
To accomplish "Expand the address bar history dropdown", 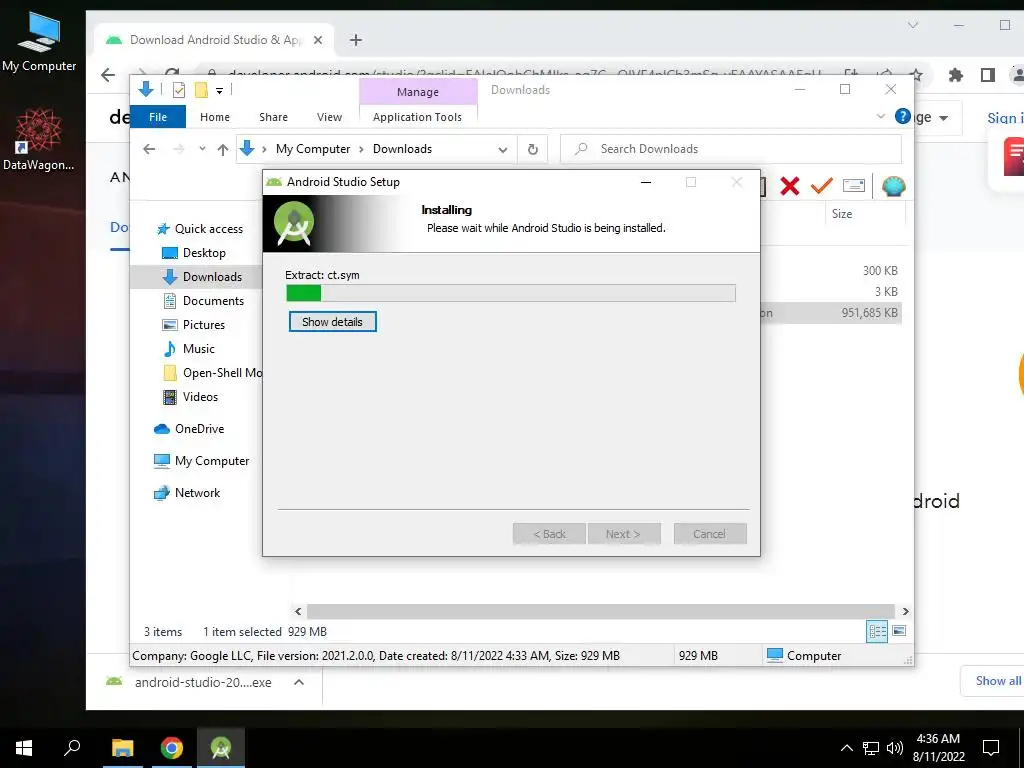I will click(x=502, y=150).
